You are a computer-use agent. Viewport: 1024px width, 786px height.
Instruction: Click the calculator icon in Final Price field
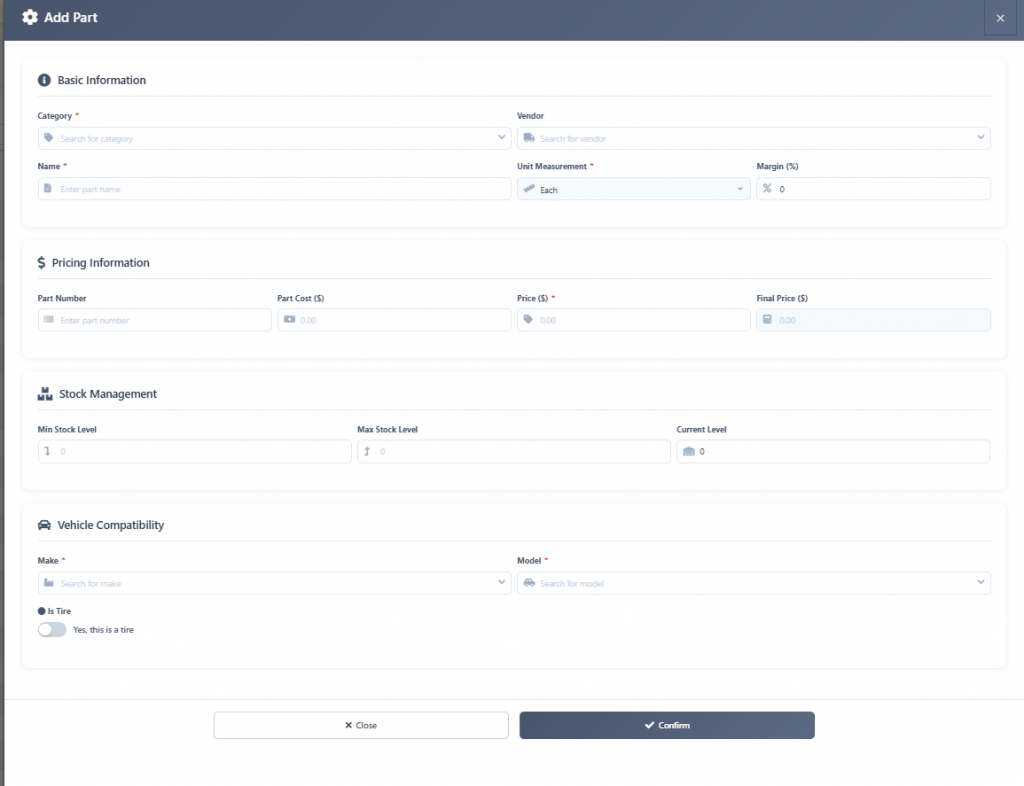[767, 320]
